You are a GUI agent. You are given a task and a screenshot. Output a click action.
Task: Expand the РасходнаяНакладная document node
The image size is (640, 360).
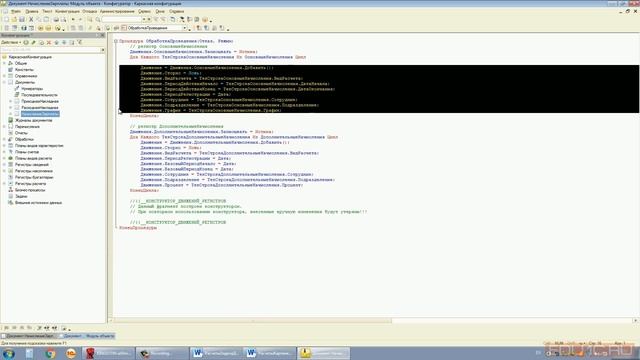coord(11,107)
